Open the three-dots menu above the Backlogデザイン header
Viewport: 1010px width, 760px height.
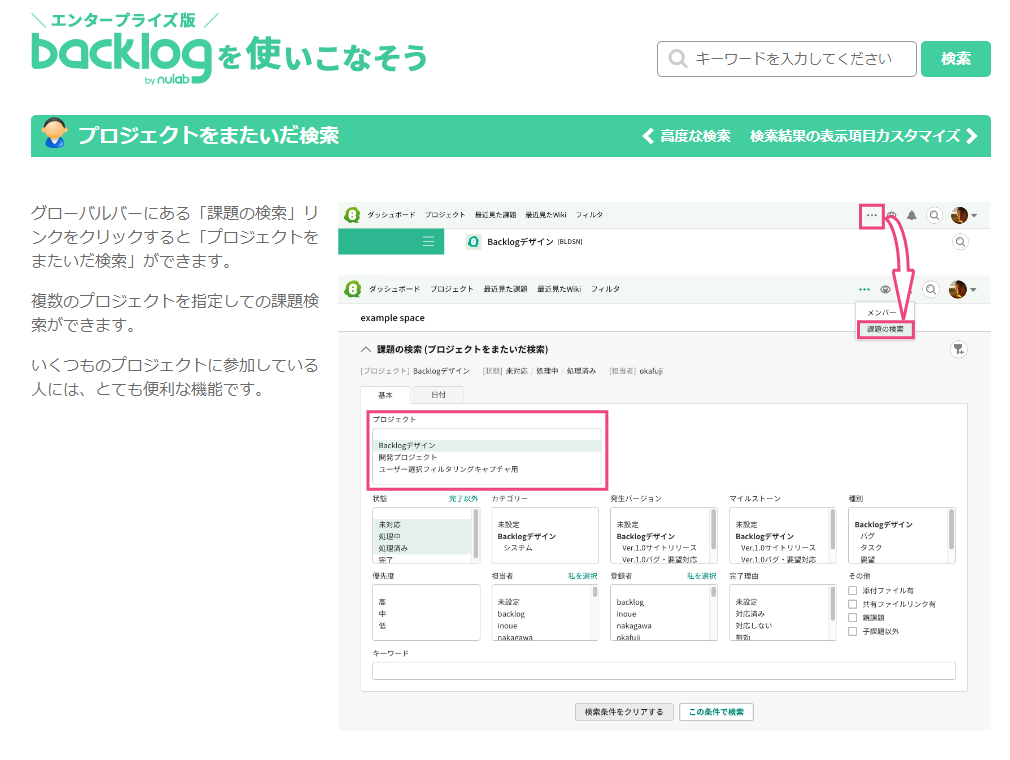click(872, 215)
